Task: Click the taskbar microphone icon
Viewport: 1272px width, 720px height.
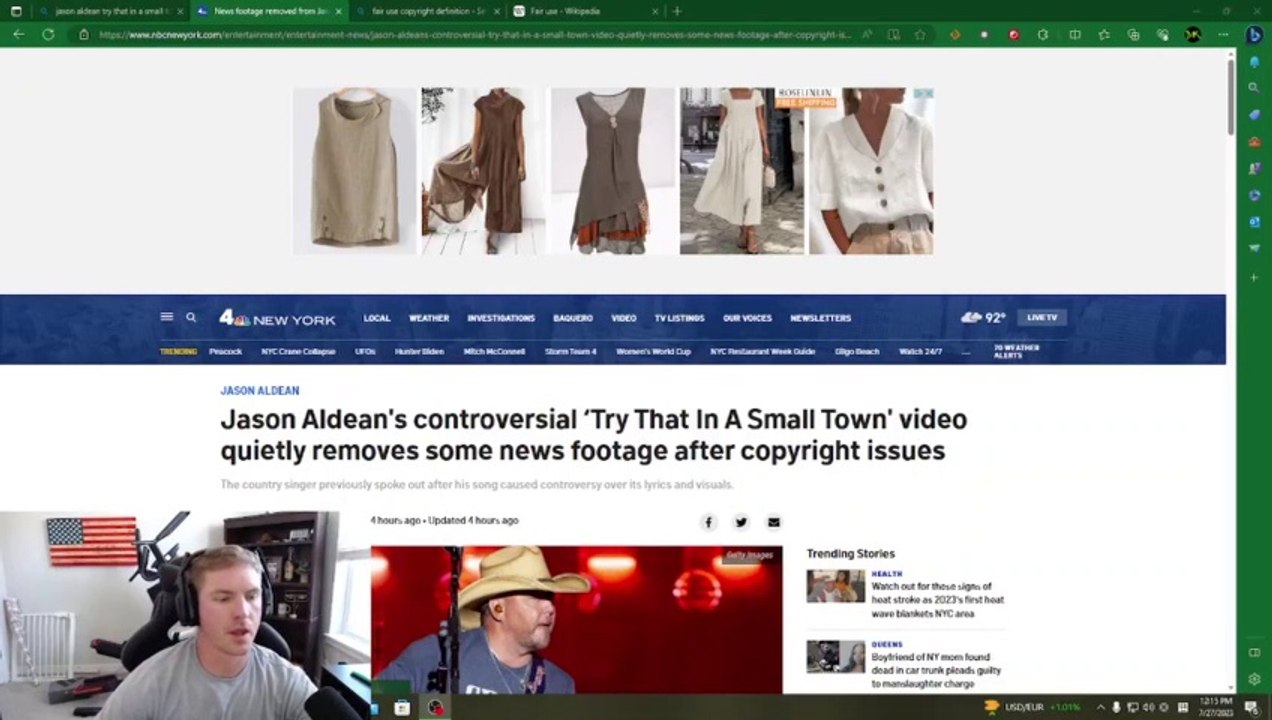Action: pos(1116,707)
